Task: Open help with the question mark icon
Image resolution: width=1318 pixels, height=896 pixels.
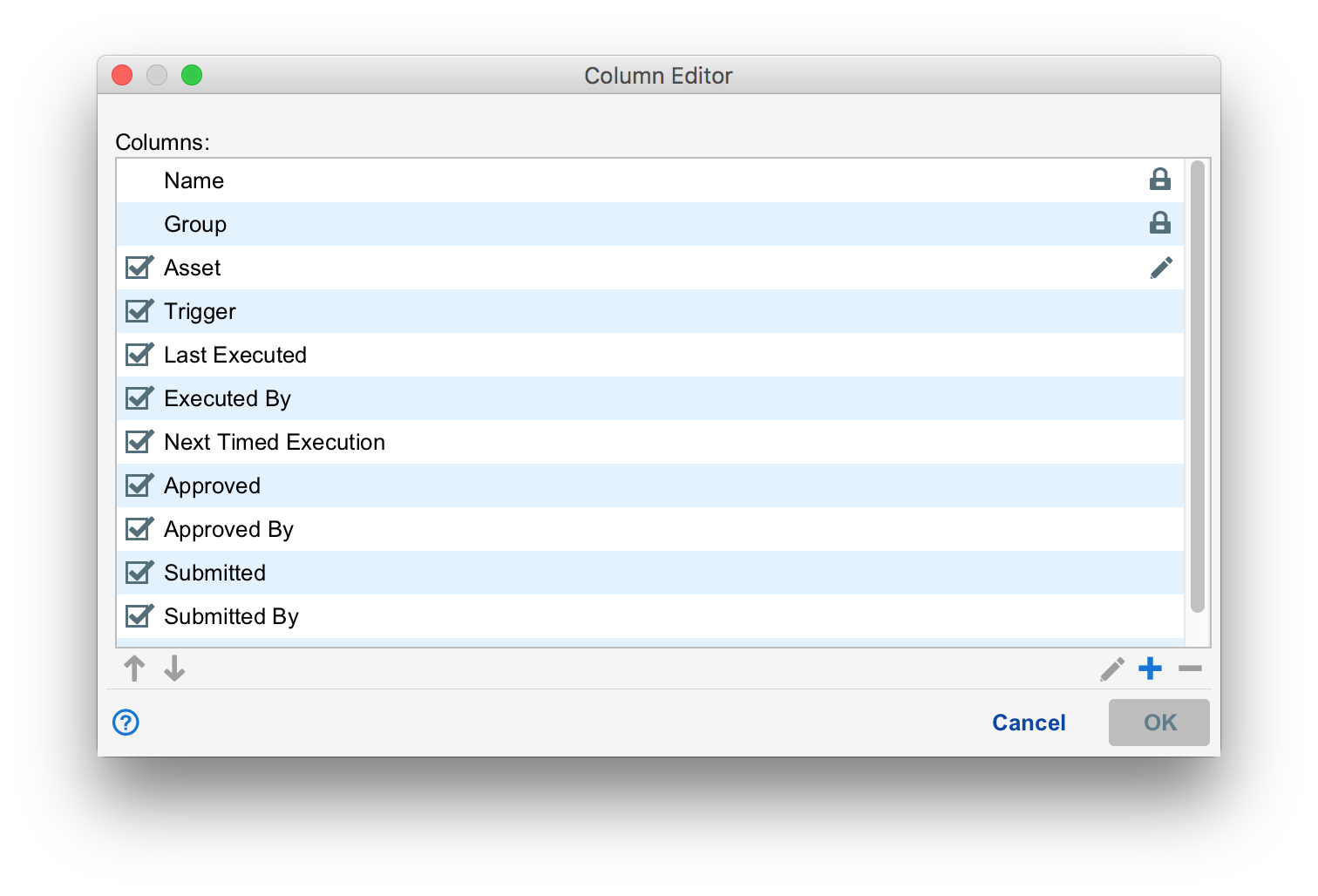Action: coord(126,722)
